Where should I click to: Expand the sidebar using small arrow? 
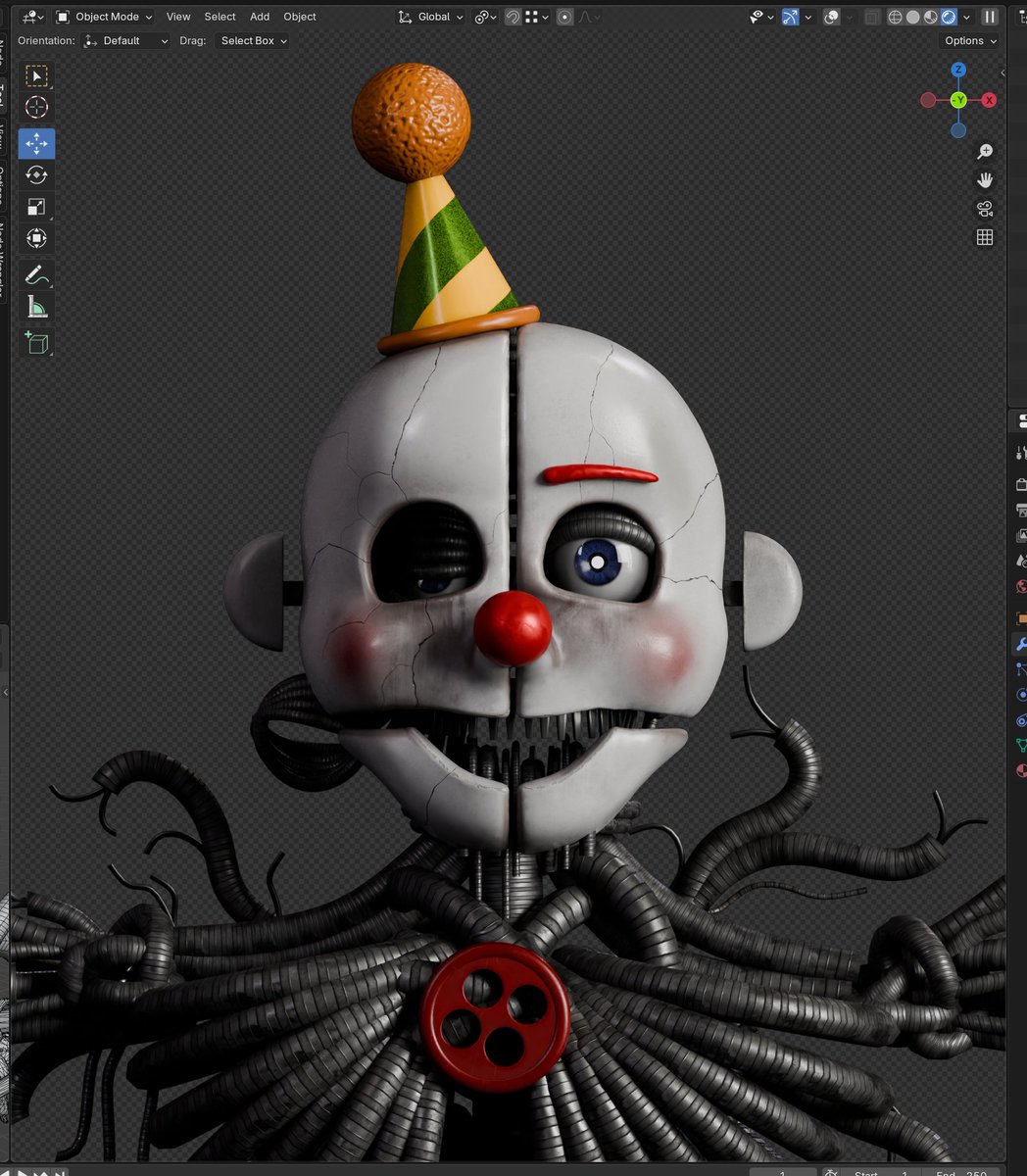[1003, 73]
